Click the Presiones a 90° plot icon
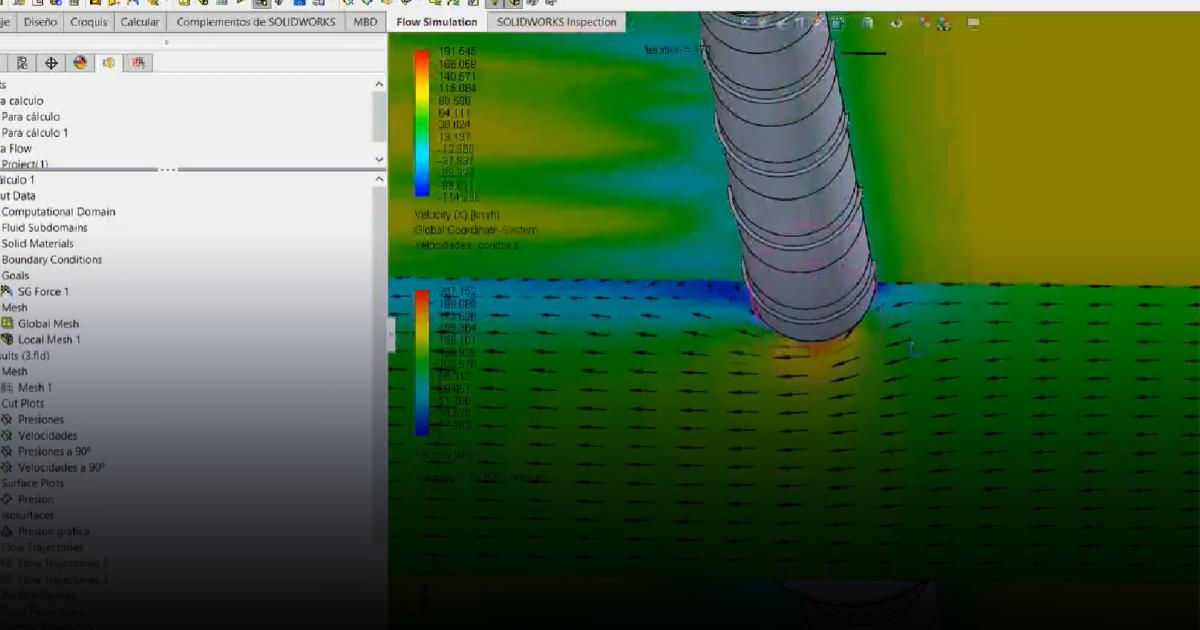 8,451
